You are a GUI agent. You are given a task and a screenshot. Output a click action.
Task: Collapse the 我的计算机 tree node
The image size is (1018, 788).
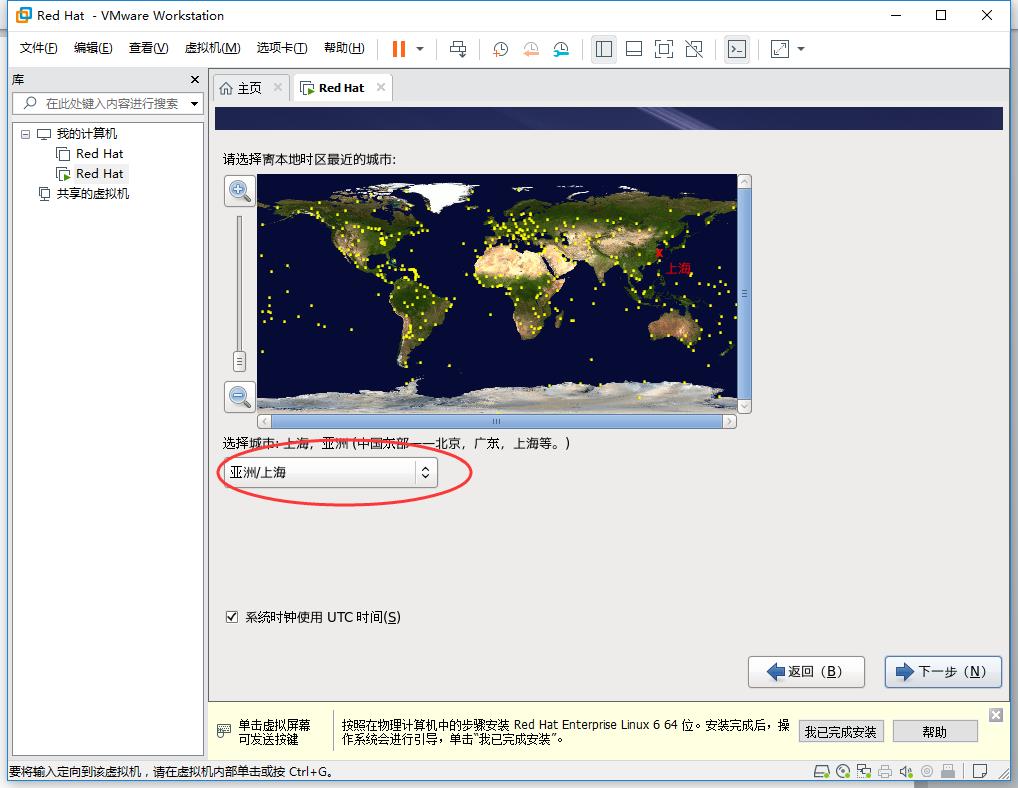(x=25, y=134)
